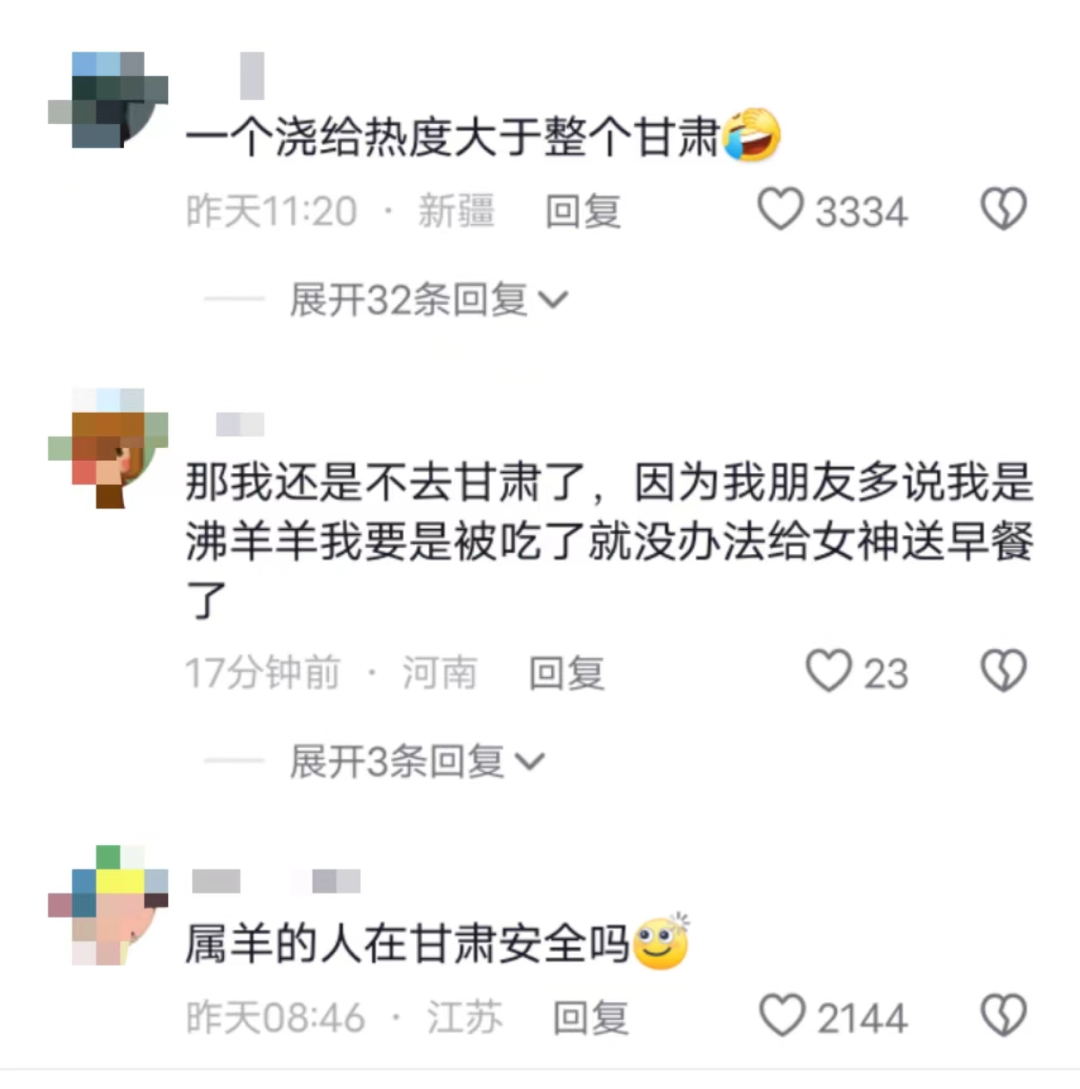Open the third commenter's avatar profile

(108, 905)
